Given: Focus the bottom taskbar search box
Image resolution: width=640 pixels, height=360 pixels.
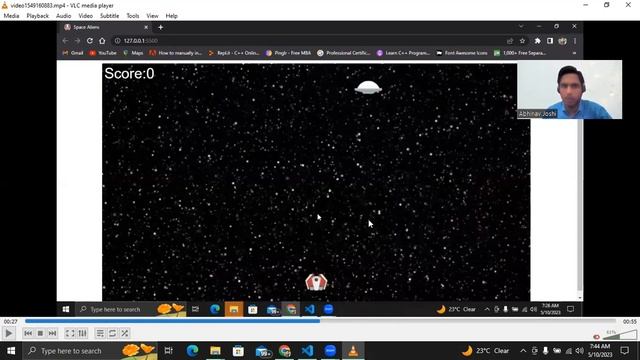Looking at the screenshot, I should click(x=90, y=351).
